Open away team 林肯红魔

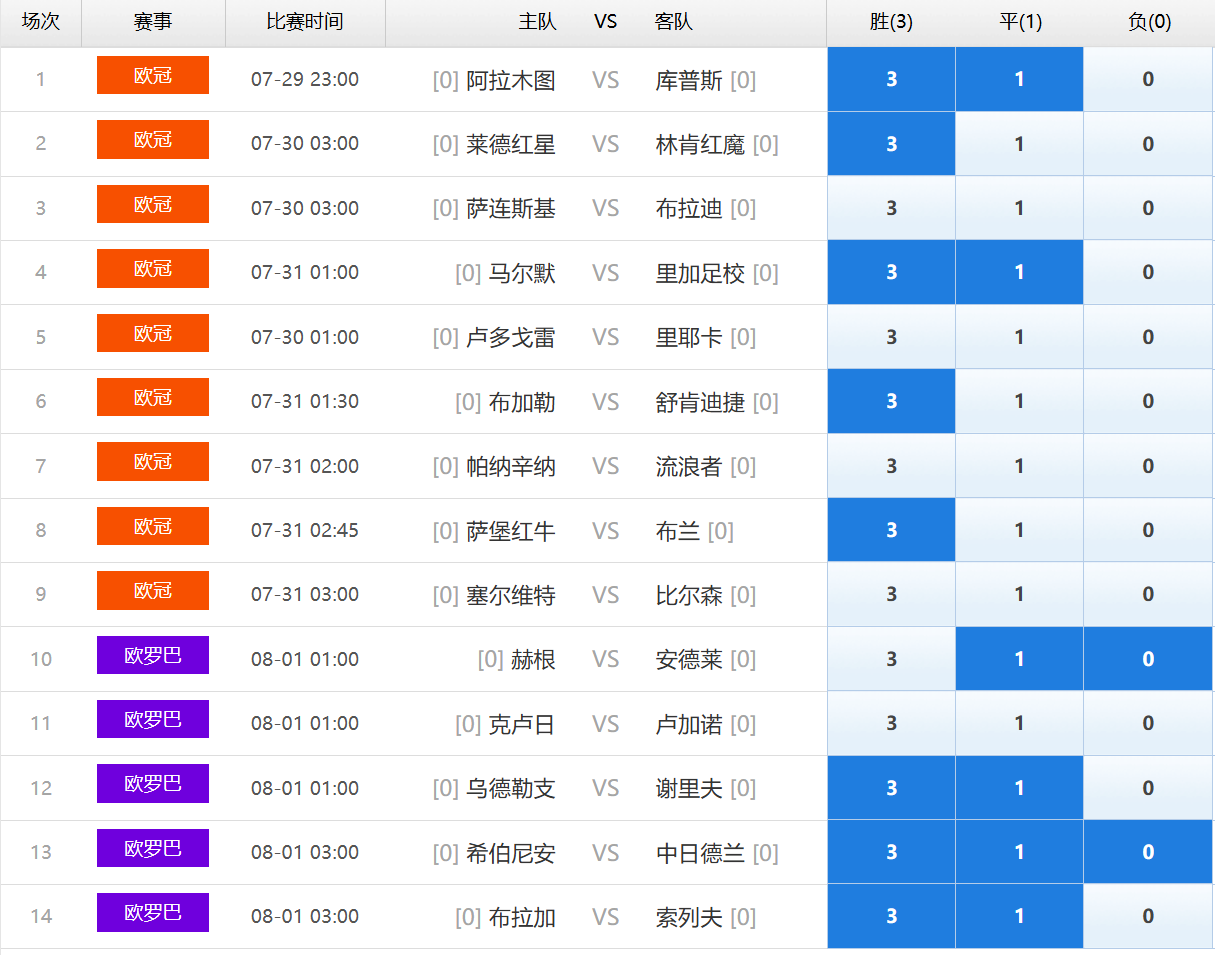[x=700, y=145]
